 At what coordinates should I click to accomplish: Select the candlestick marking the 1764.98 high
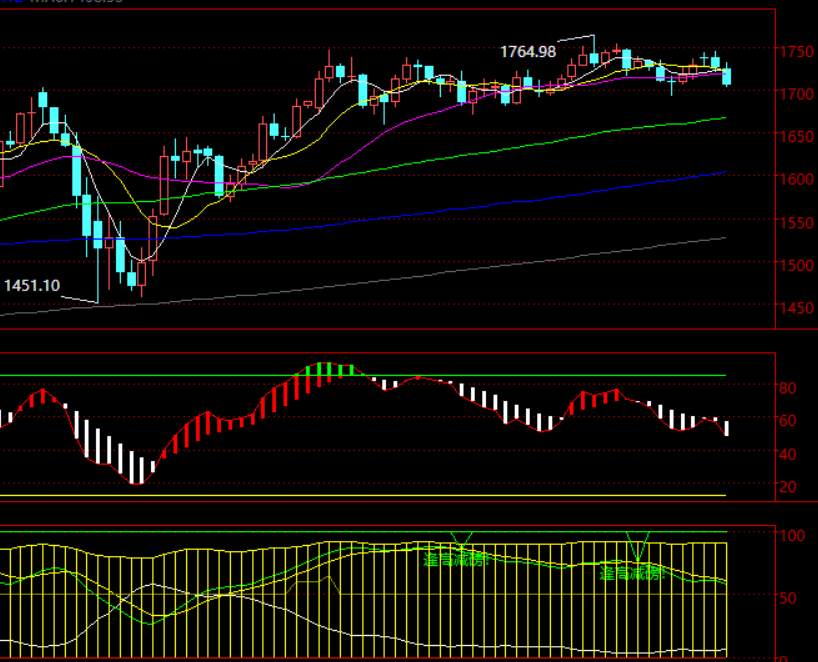pyautogui.click(x=594, y=52)
